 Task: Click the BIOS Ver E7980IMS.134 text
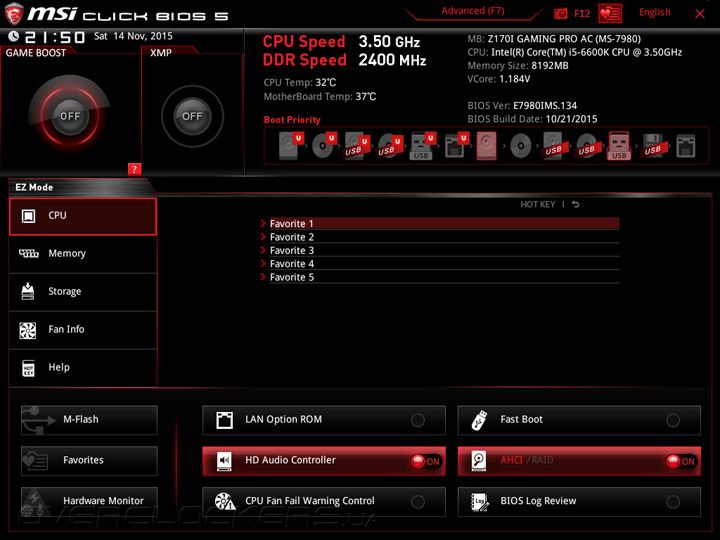522,106
